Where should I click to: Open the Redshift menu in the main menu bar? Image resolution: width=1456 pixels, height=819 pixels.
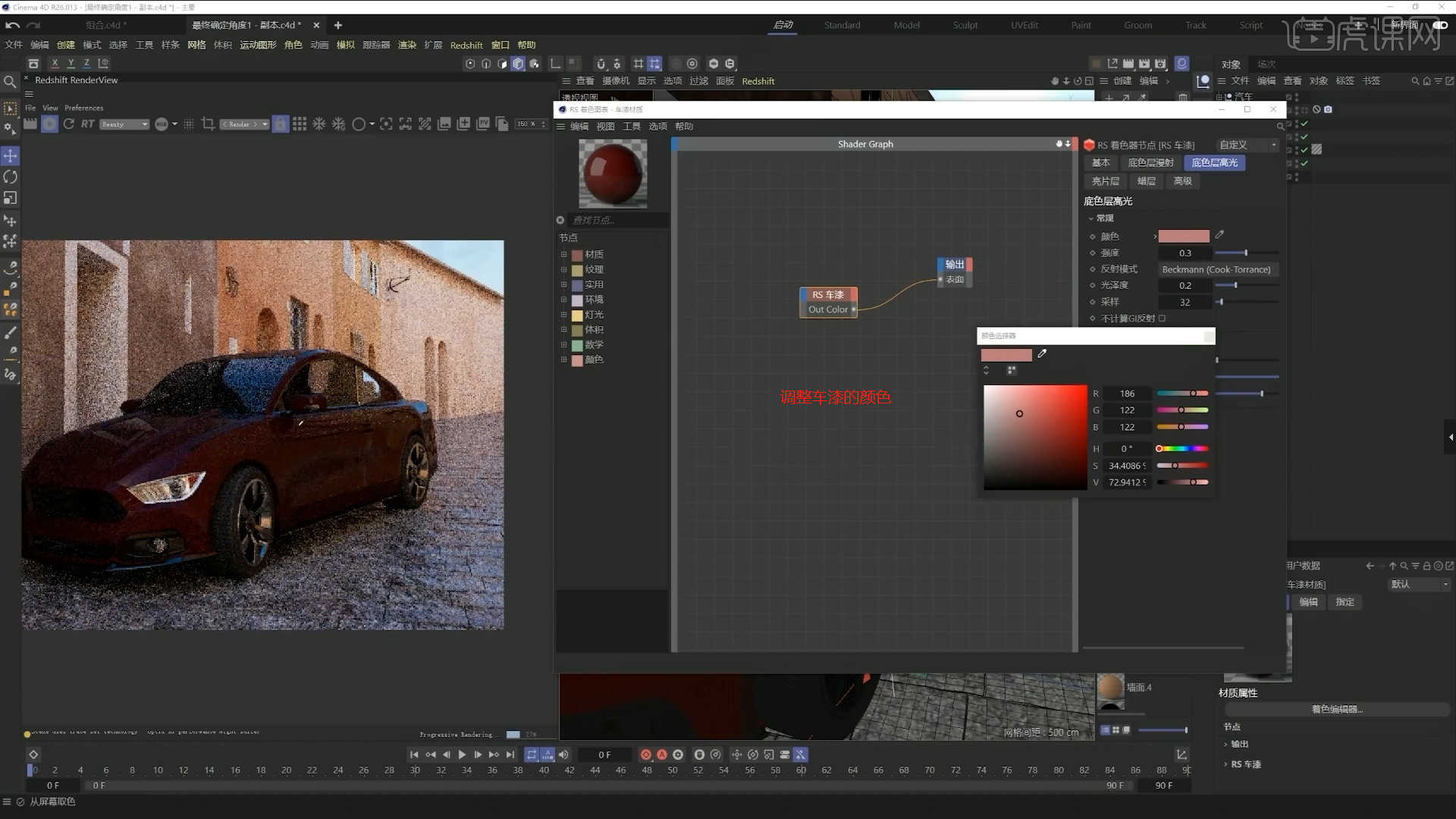[x=466, y=45]
